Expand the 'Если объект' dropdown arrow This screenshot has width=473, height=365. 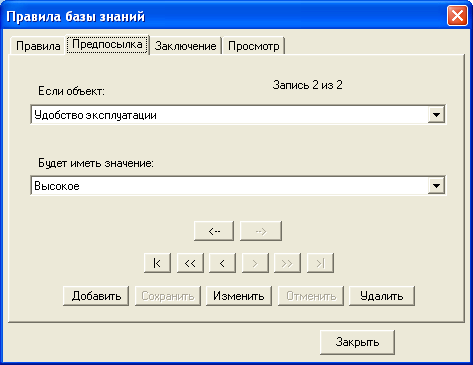tap(436, 115)
